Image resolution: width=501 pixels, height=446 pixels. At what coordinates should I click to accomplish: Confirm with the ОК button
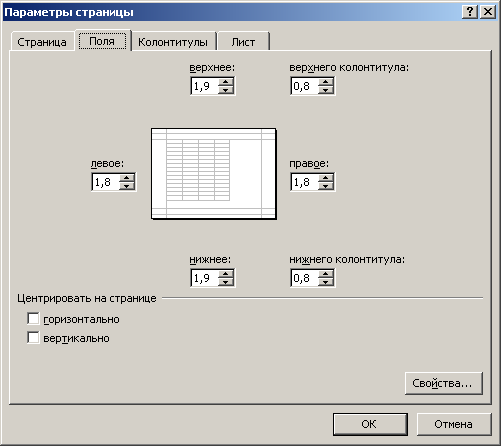370,424
